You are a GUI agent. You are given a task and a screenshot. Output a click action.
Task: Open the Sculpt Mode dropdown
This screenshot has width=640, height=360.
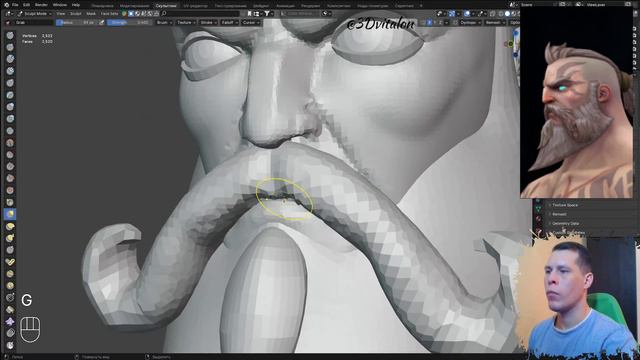pos(34,13)
